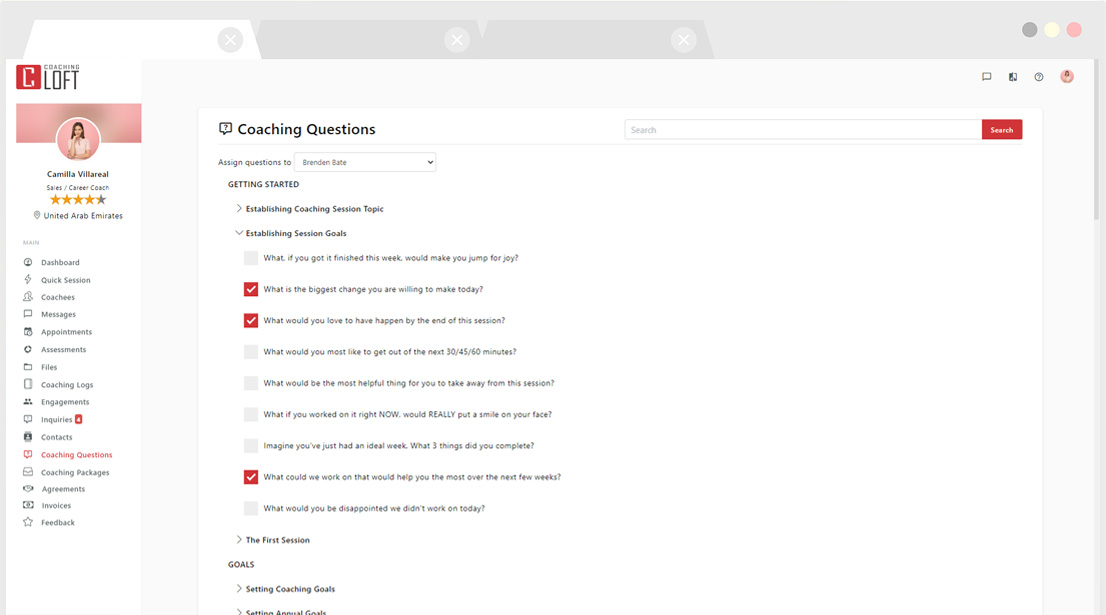Click the coach star rating
Viewport: 1106px width, 615px height.
click(x=78, y=200)
